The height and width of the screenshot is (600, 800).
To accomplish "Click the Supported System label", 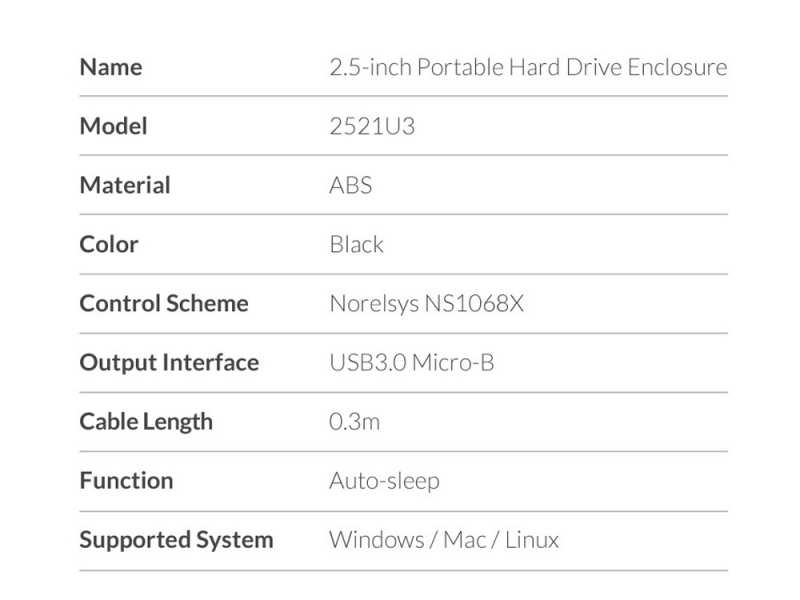I will click(177, 540).
